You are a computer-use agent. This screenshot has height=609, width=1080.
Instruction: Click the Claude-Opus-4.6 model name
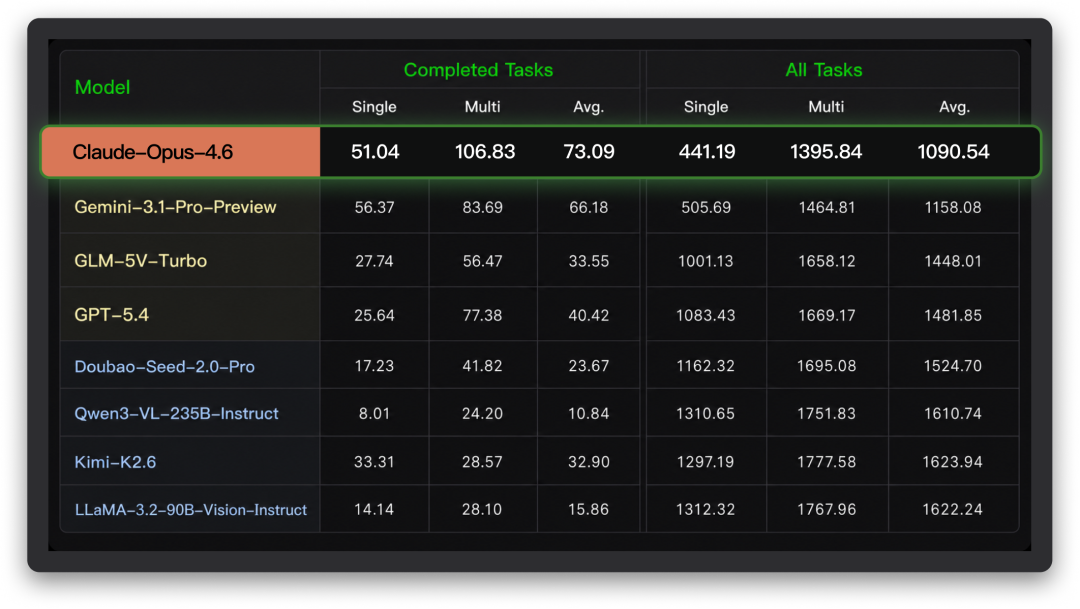tap(152, 152)
